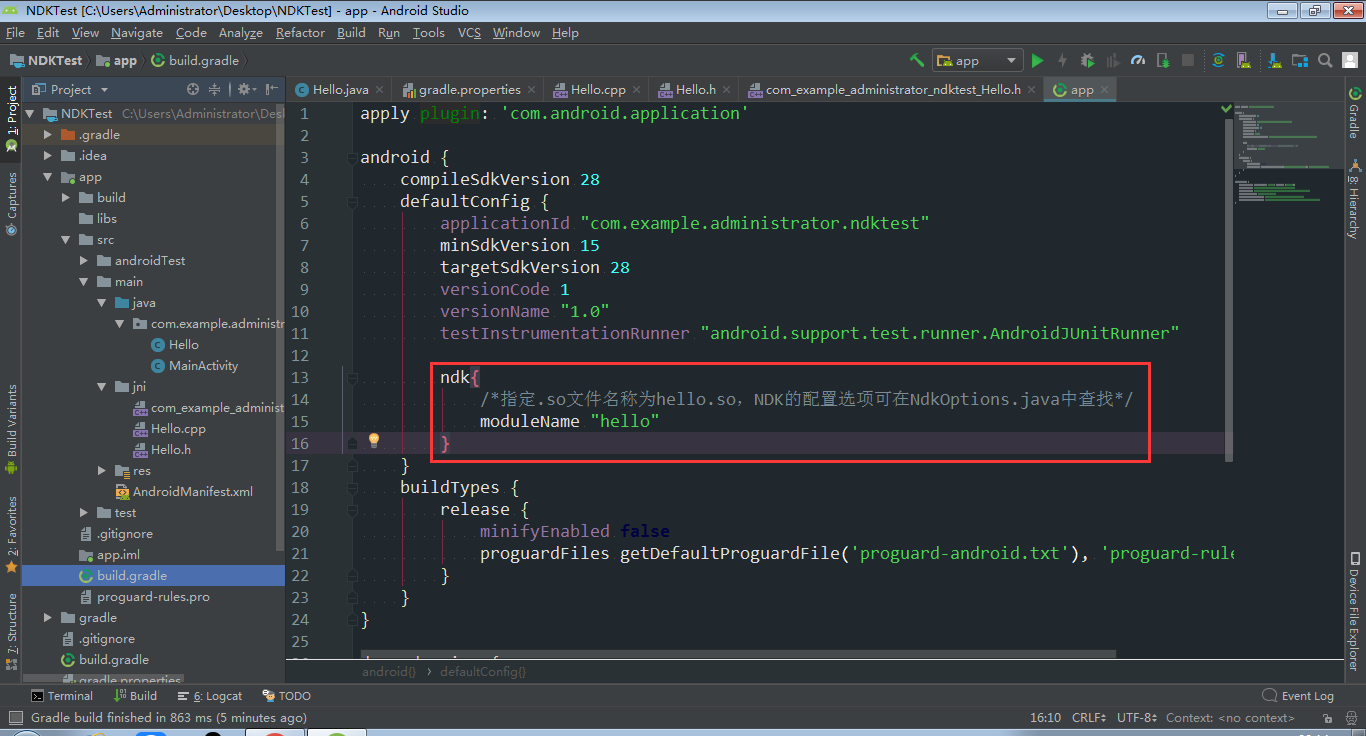Switch to the Hello.java tab

point(340,89)
